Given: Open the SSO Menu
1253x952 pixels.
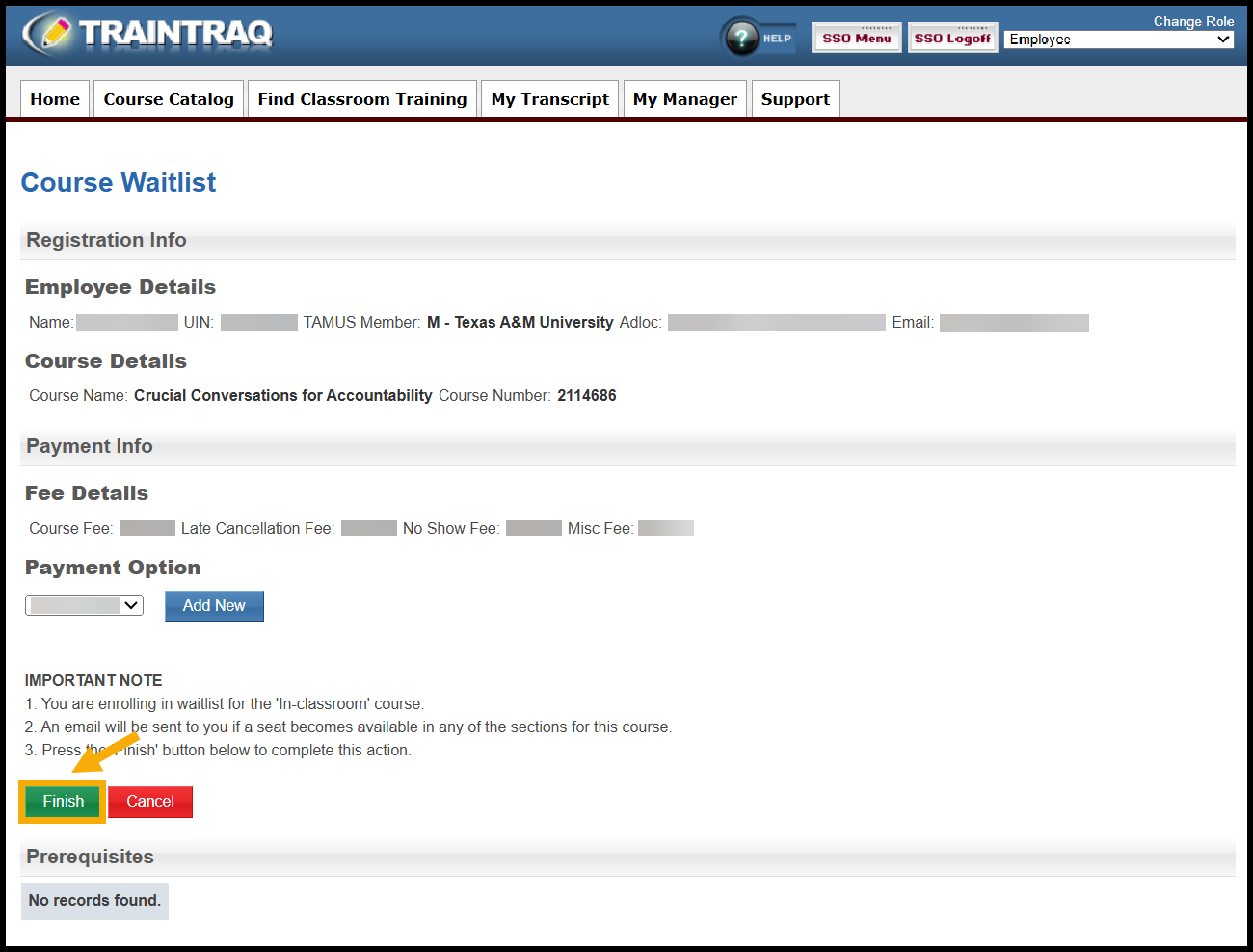Looking at the screenshot, I should coord(856,38).
